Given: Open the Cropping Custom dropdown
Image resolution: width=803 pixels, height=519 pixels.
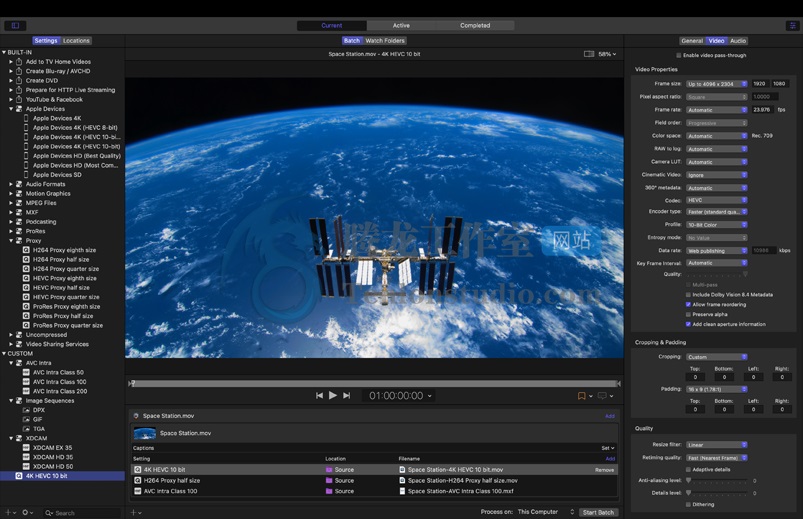Looking at the screenshot, I should 716,357.
